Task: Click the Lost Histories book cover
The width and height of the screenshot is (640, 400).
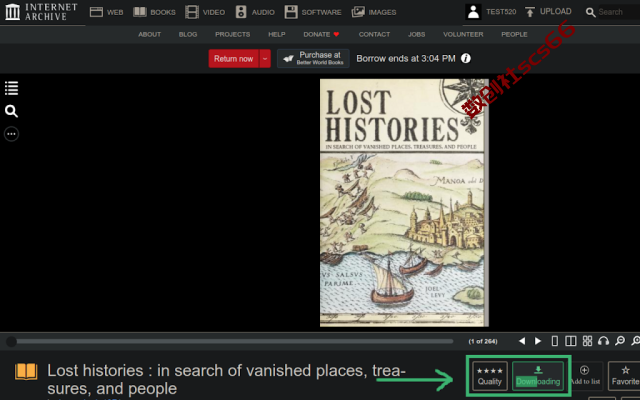Action: [x=404, y=203]
